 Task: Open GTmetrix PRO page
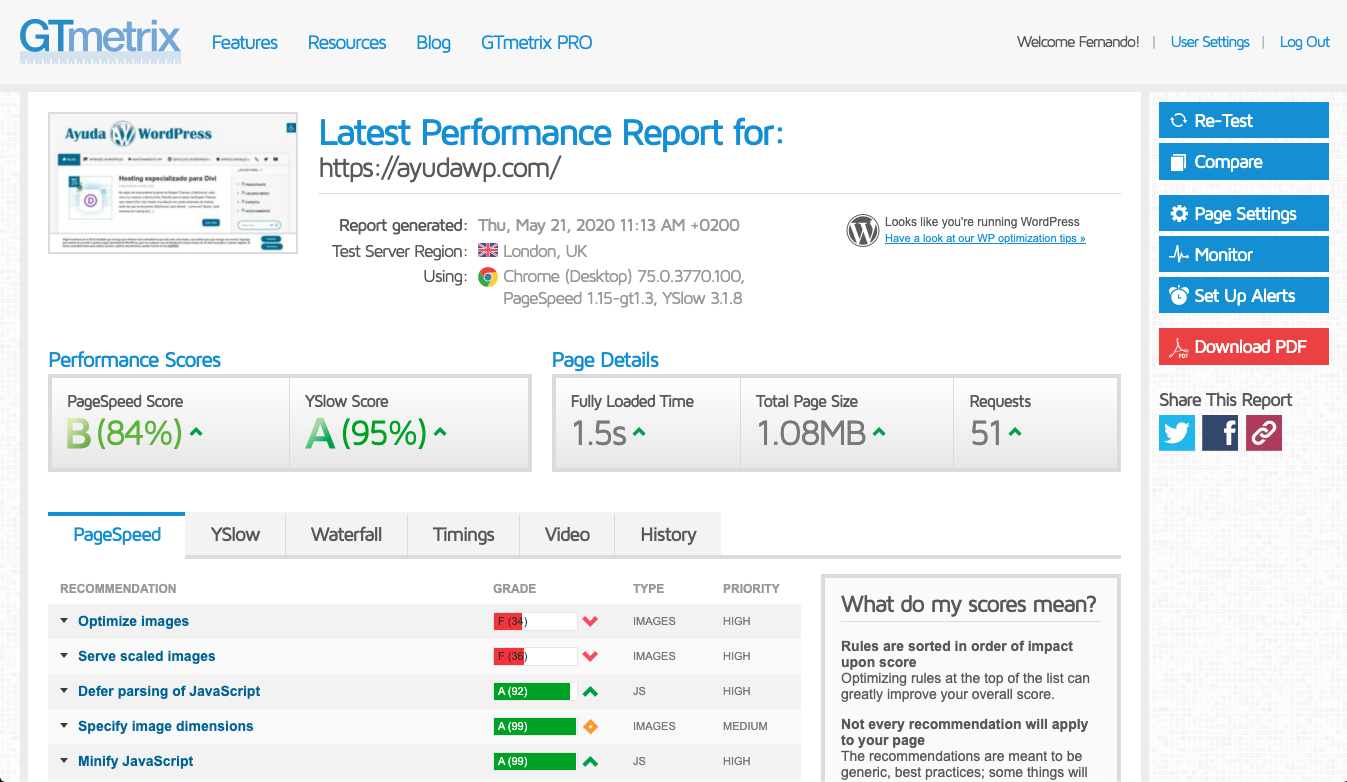[537, 42]
